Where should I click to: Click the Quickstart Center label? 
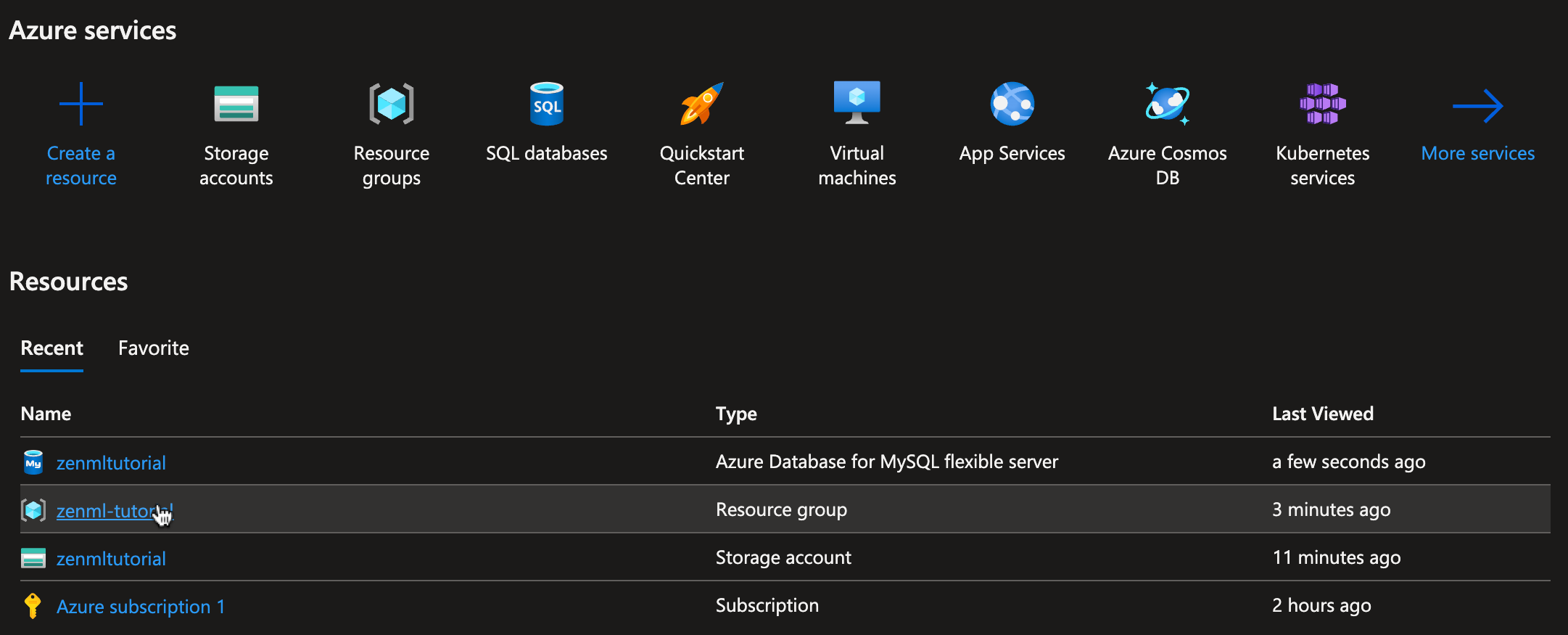pyautogui.click(x=702, y=165)
